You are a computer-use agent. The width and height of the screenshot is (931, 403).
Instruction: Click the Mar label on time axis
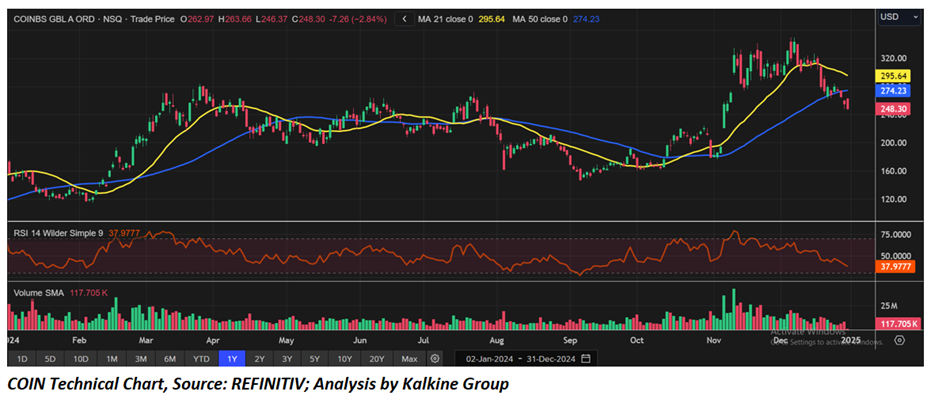(145, 341)
